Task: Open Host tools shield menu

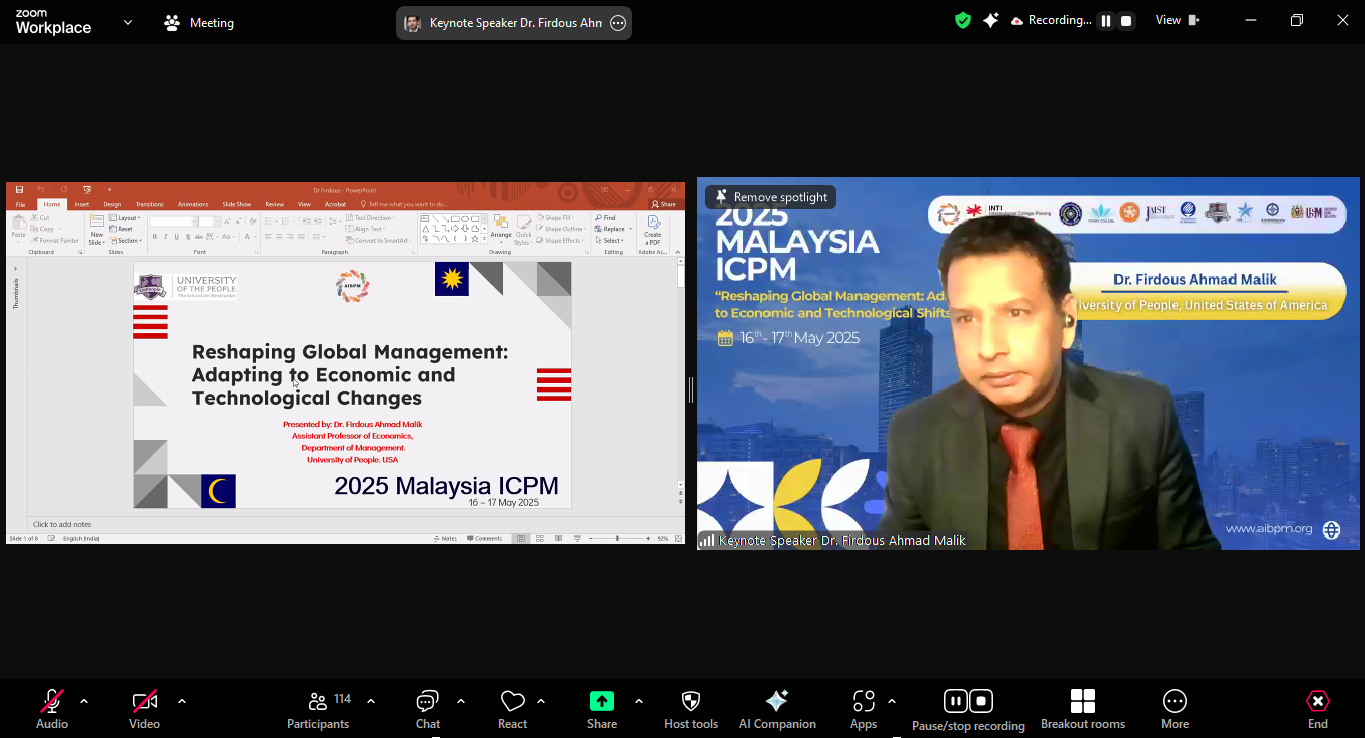Action: coord(691,709)
